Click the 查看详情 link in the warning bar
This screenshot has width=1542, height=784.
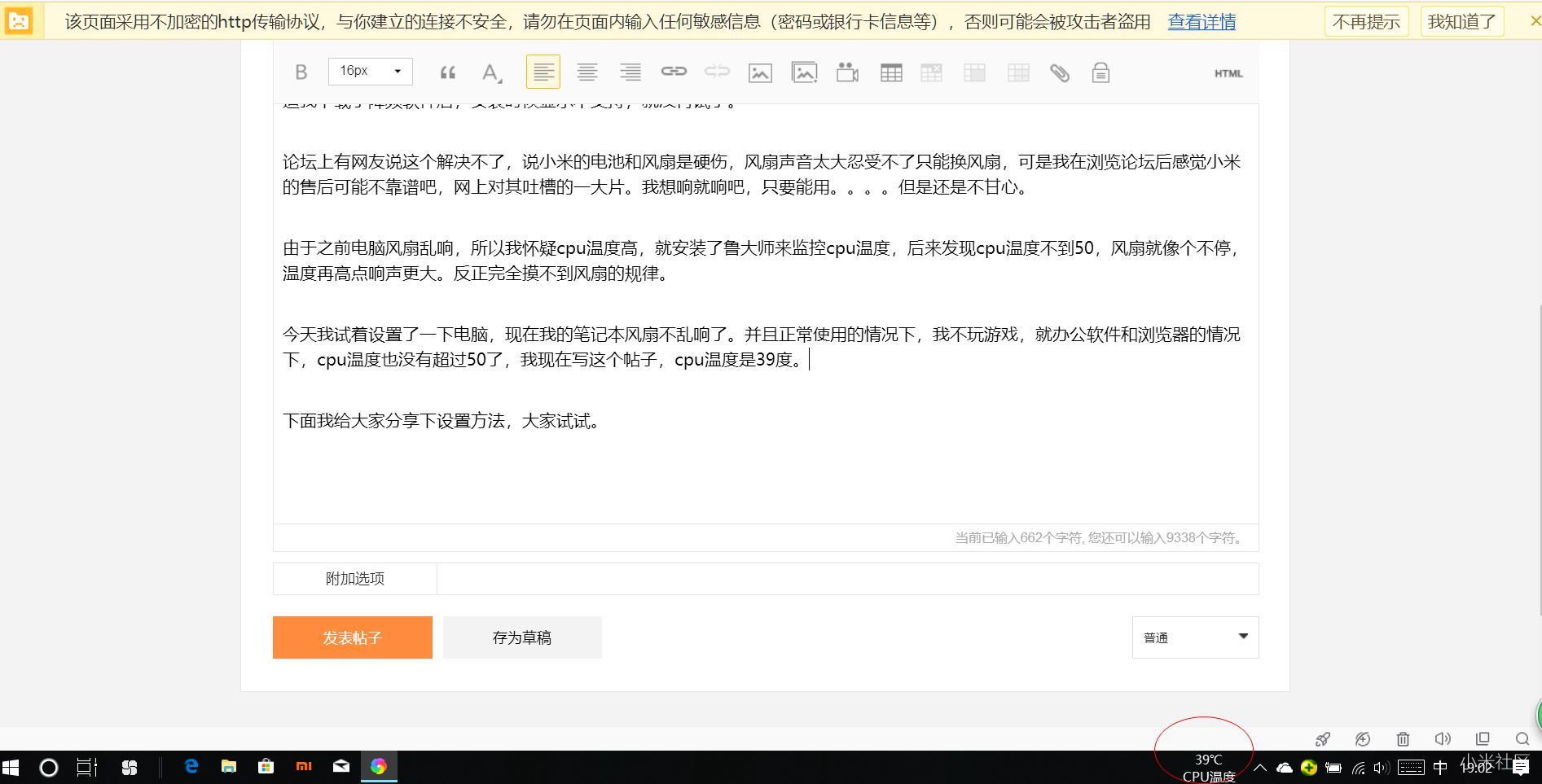click(1202, 22)
